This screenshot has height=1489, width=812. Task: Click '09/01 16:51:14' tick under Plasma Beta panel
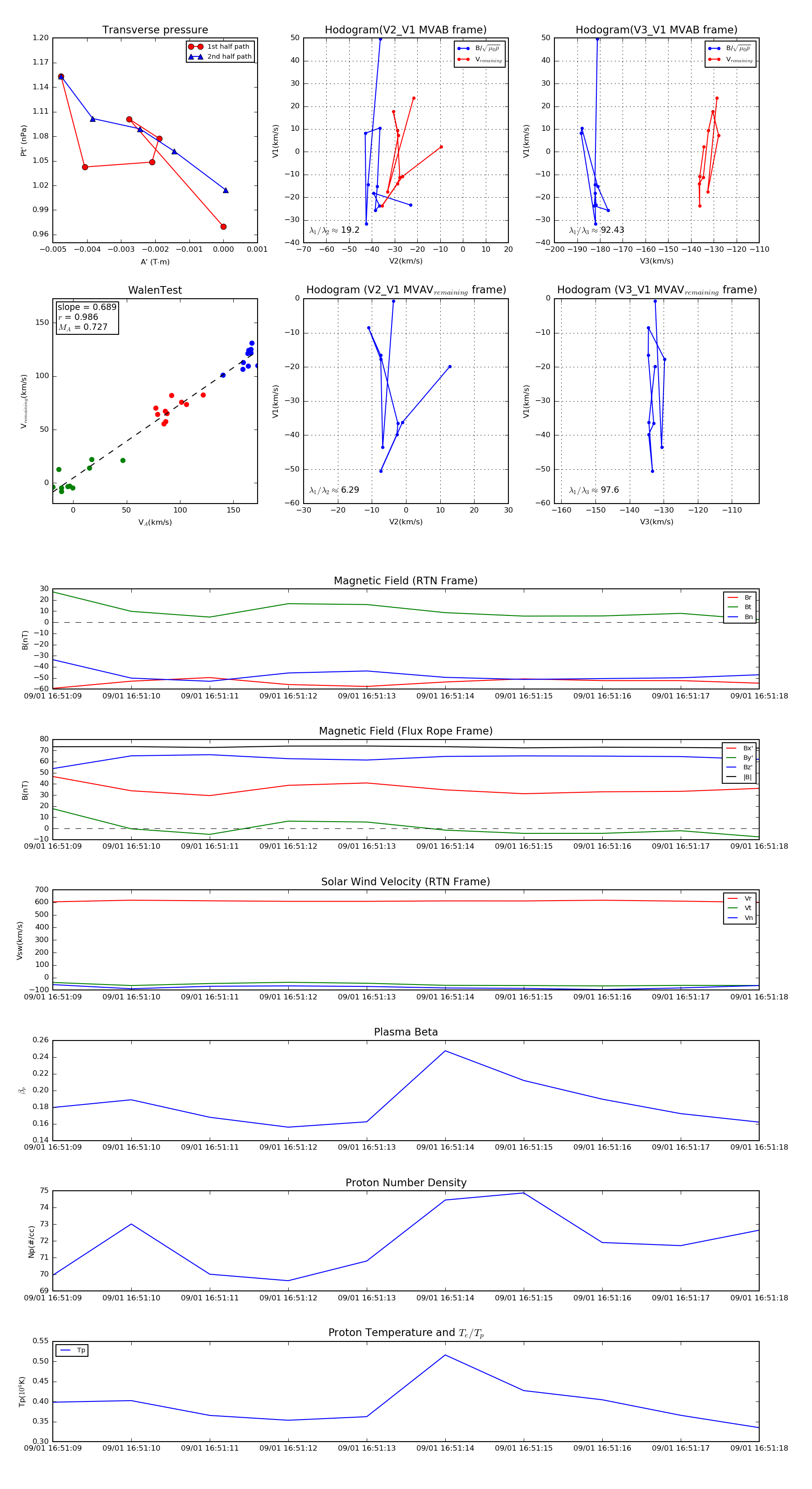(445, 1147)
